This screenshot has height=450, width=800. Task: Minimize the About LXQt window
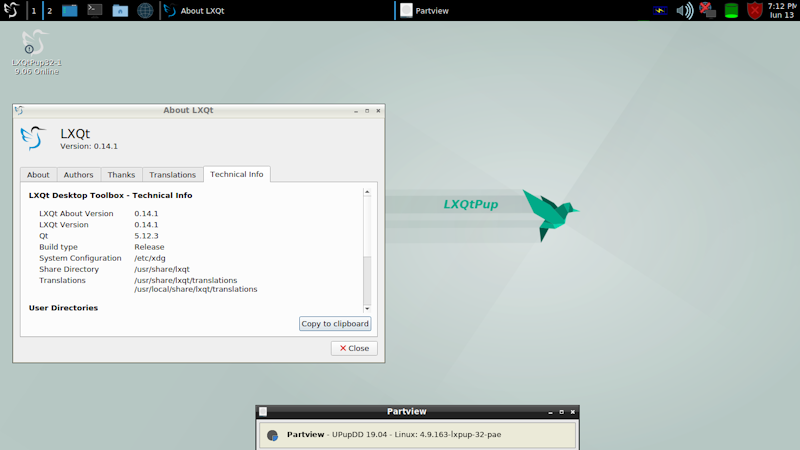[356, 111]
